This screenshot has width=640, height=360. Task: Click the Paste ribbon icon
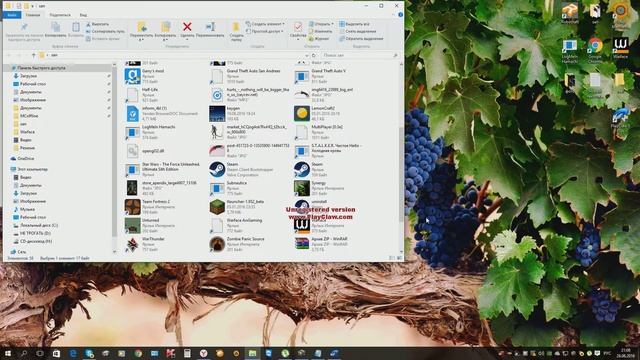click(76, 27)
